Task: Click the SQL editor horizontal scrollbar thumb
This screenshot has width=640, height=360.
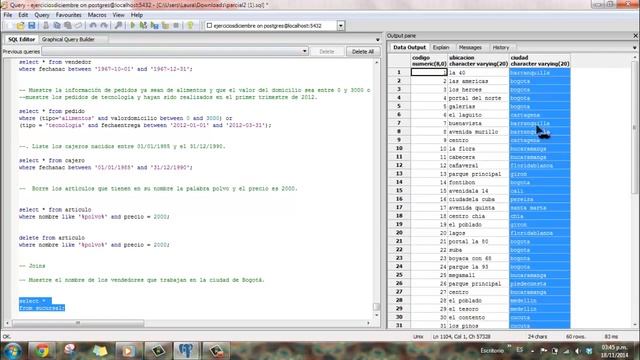Action: (x=78, y=323)
